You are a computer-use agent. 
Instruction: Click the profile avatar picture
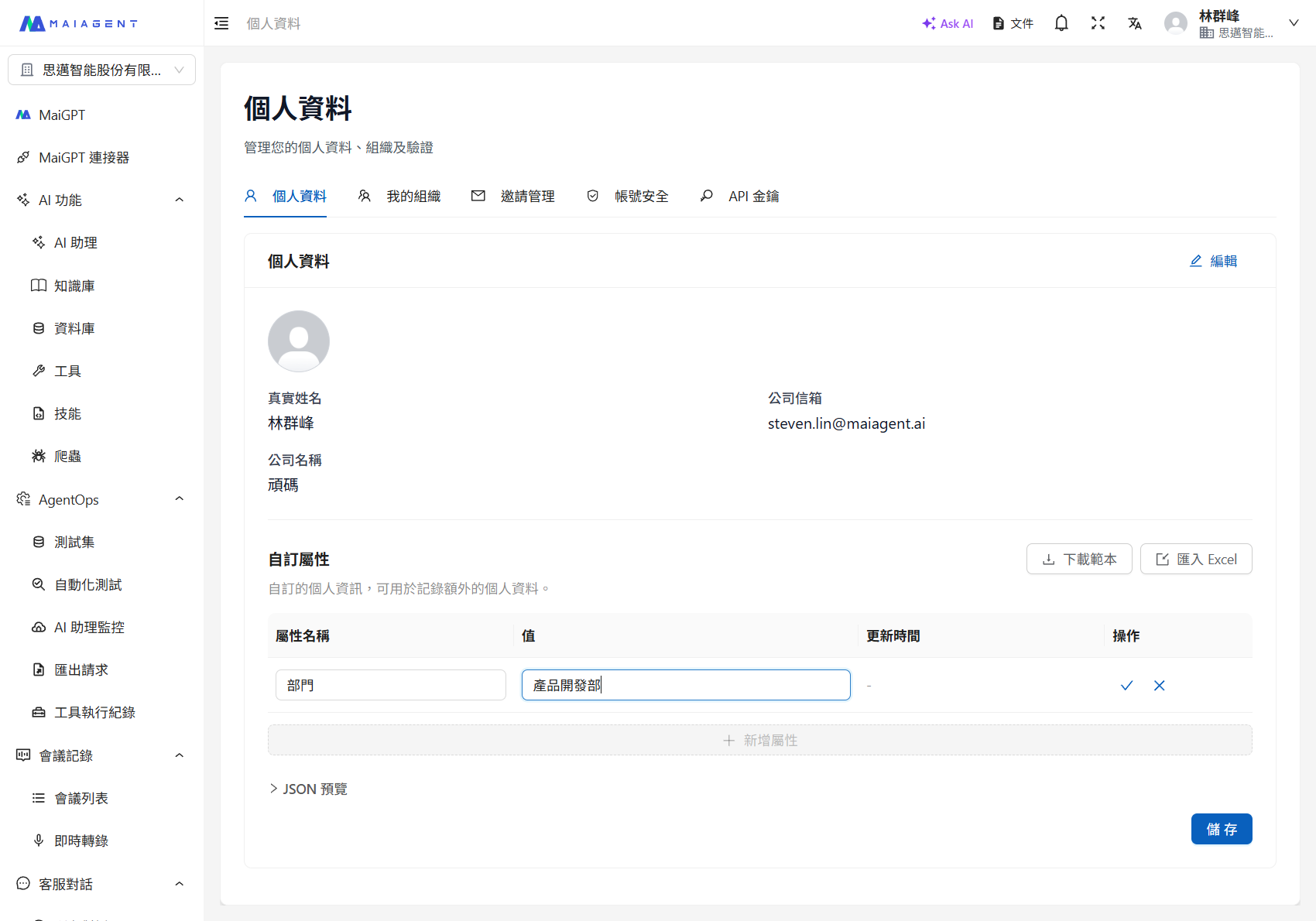click(299, 341)
